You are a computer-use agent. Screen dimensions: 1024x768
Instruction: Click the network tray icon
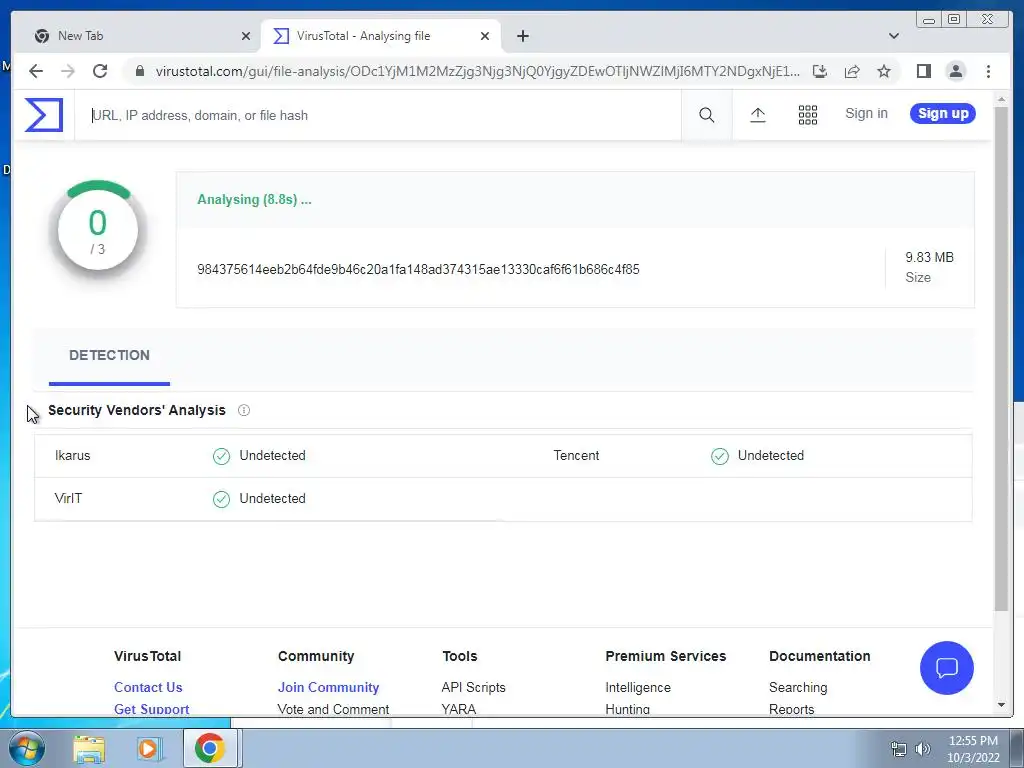pyautogui.click(x=899, y=749)
